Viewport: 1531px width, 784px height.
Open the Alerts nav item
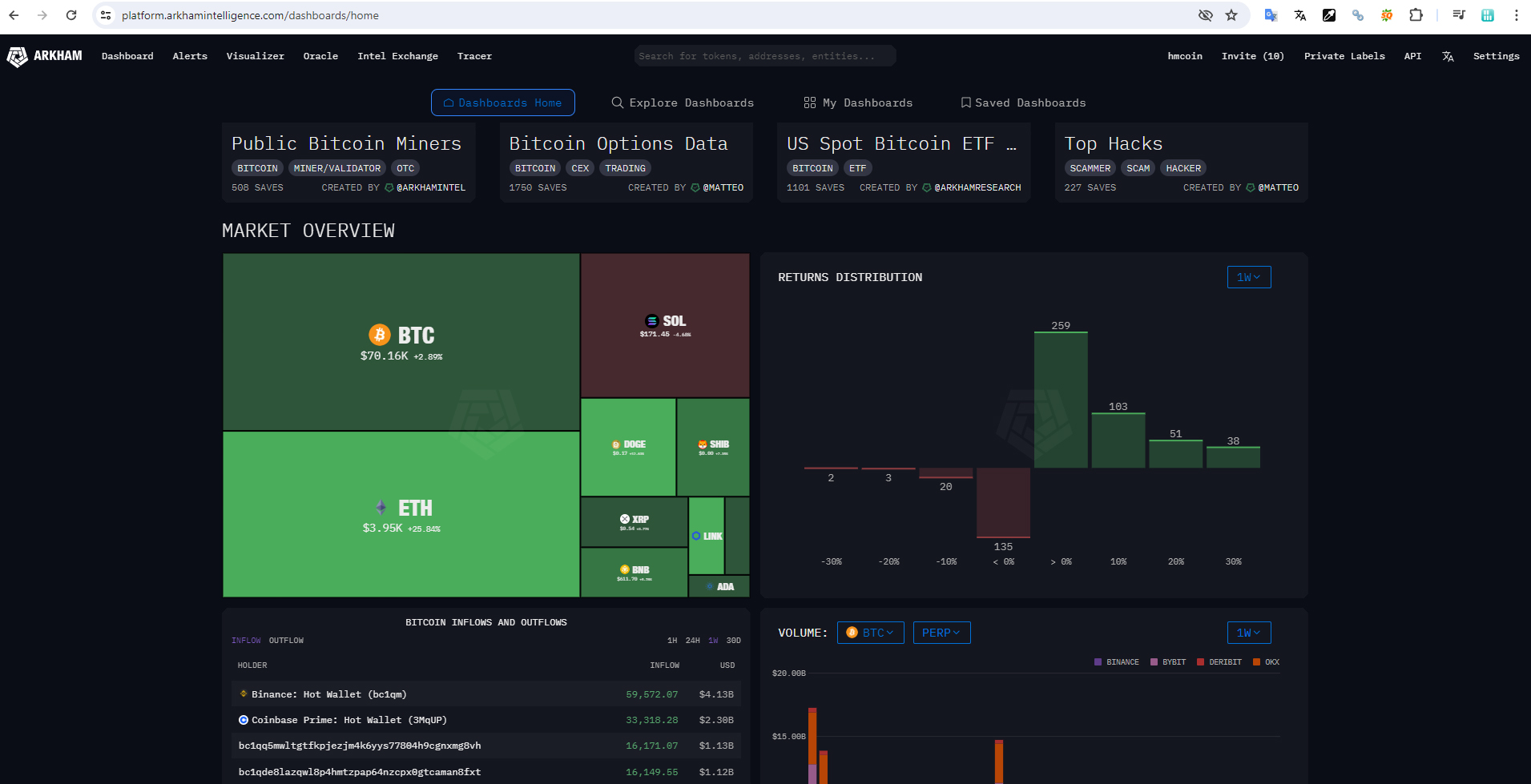190,56
